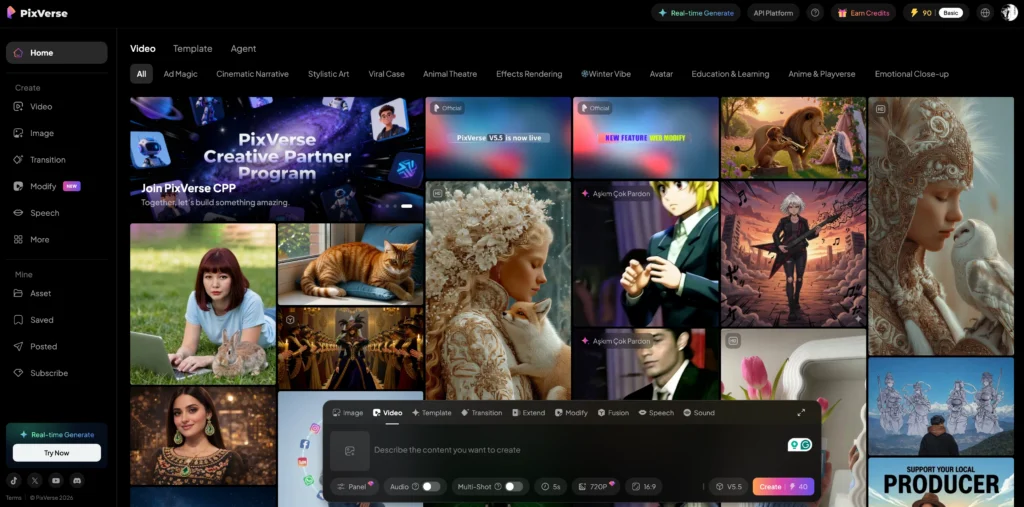Image resolution: width=1024 pixels, height=507 pixels.
Task: Select the Cinematic Narrative category filter
Action: [253, 74]
